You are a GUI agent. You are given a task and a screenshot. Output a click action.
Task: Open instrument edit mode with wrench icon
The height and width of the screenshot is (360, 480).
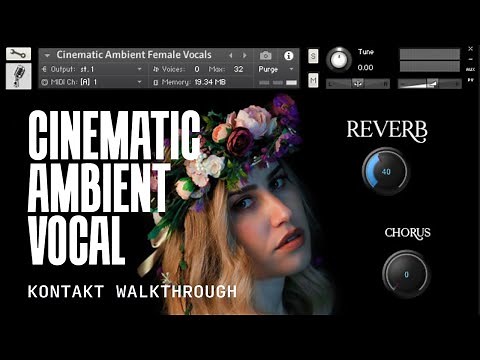click(x=18, y=54)
